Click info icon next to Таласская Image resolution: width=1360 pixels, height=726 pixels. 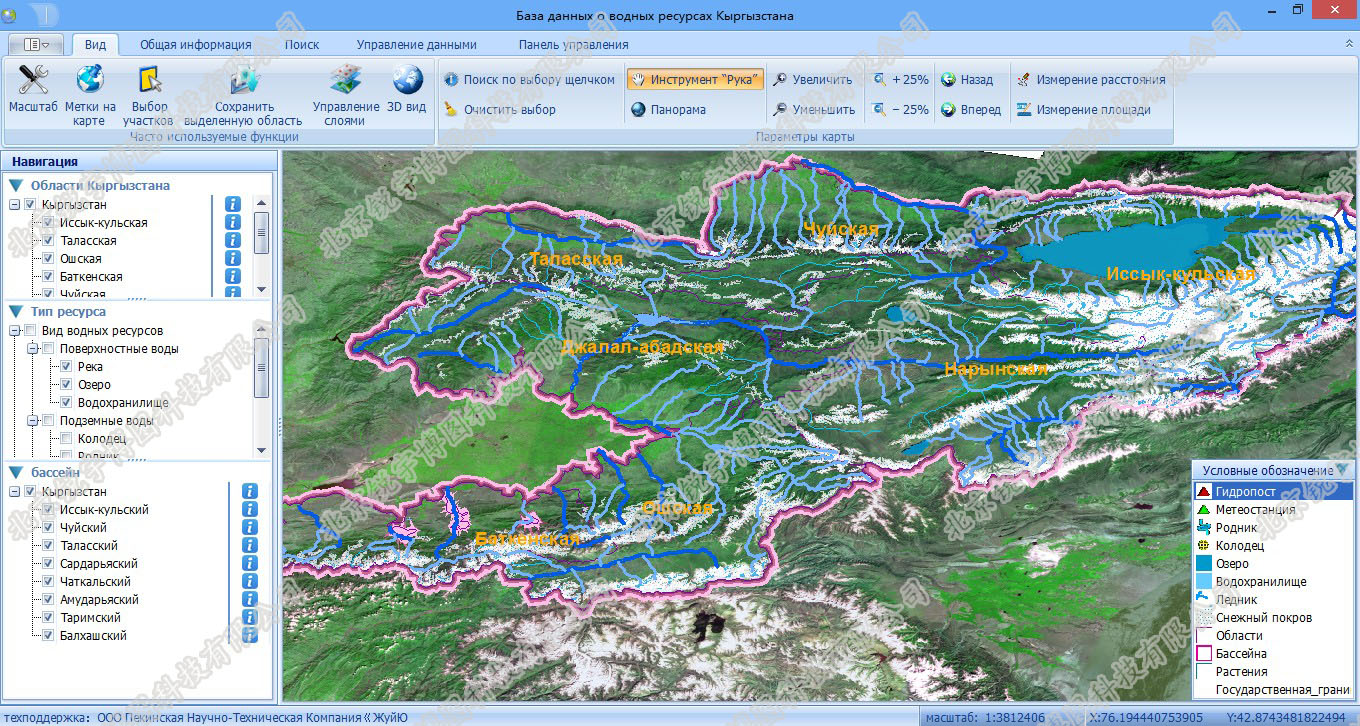point(233,240)
